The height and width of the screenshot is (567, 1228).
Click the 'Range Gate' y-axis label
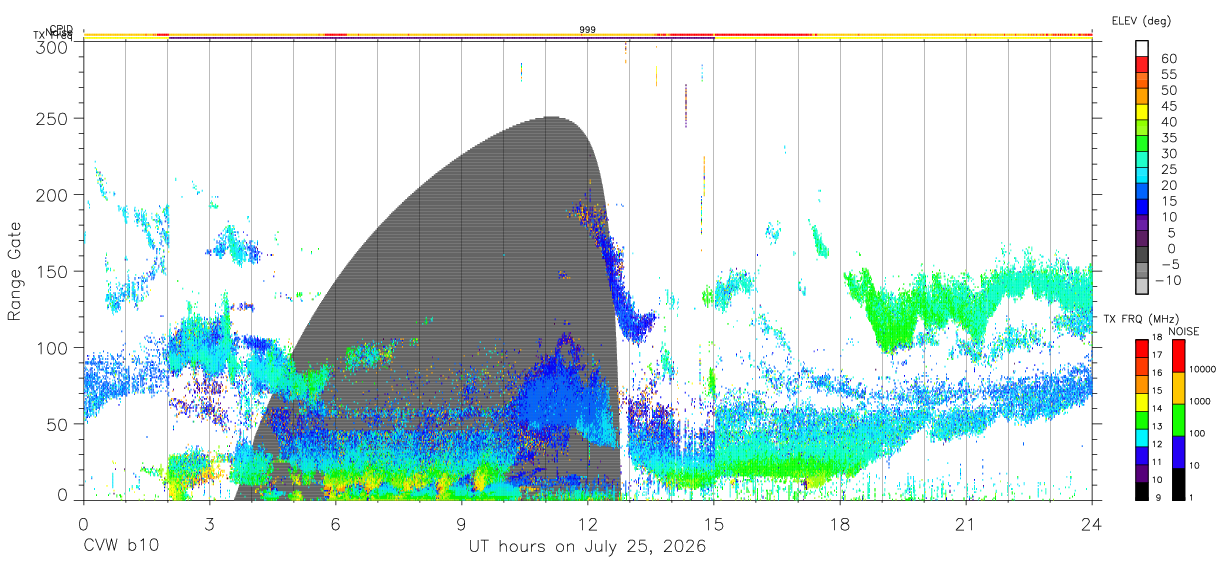point(16,272)
